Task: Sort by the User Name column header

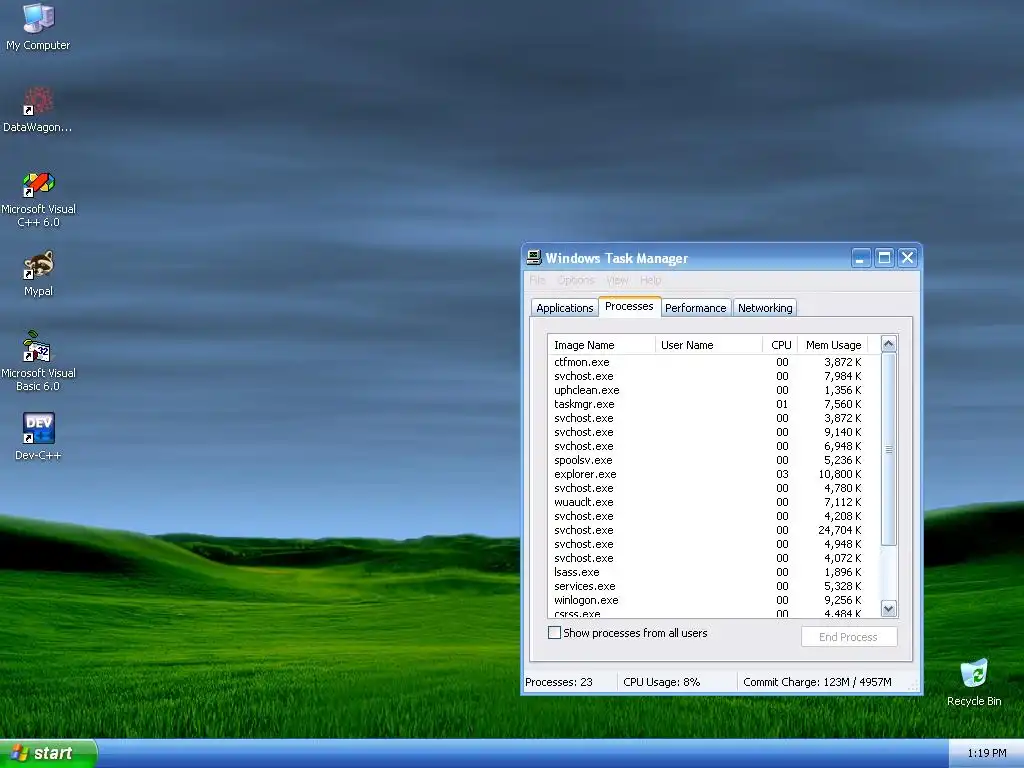Action: 709,345
